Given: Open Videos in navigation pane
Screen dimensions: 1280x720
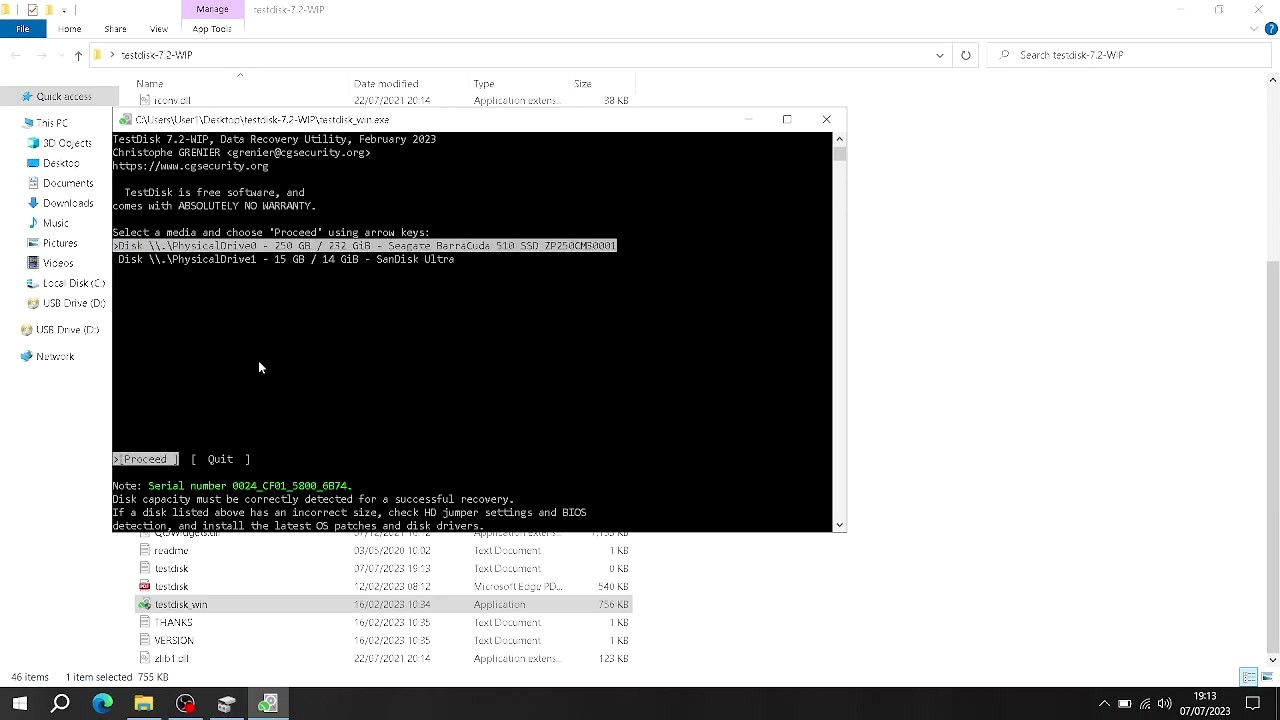Looking at the screenshot, I should (x=58, y=263).
